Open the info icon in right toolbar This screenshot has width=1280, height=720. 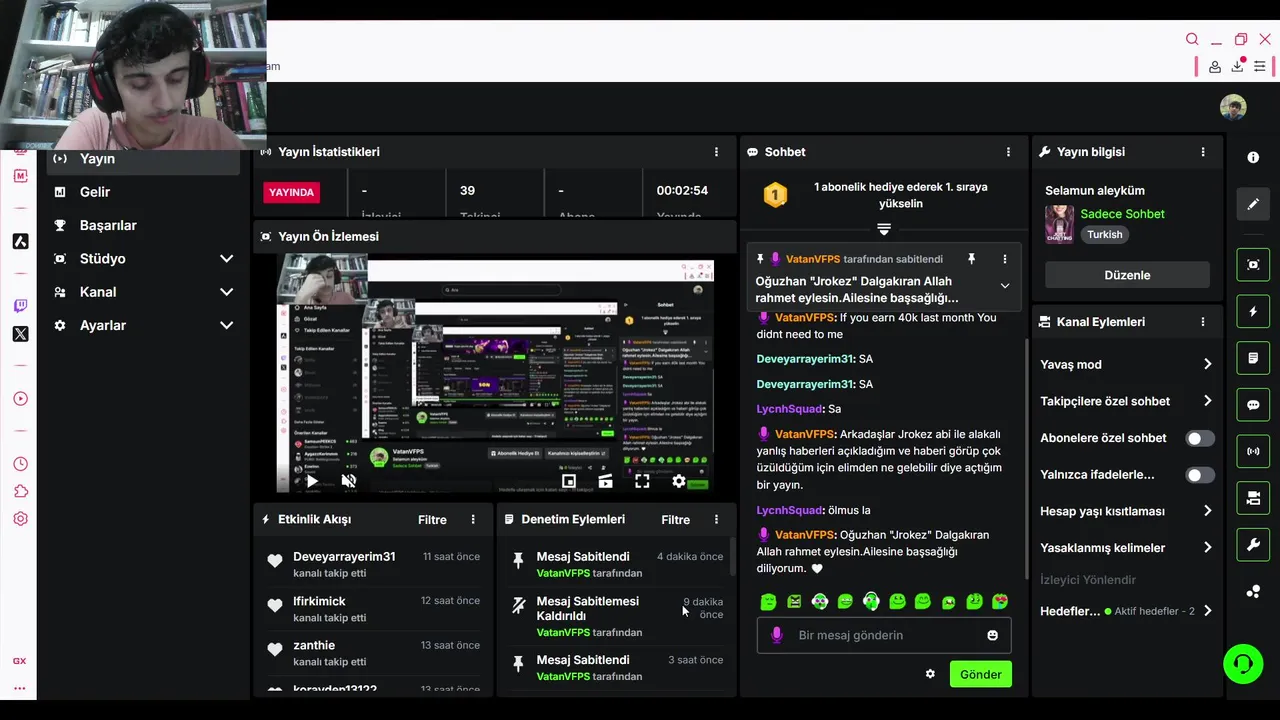point(1253,157)
